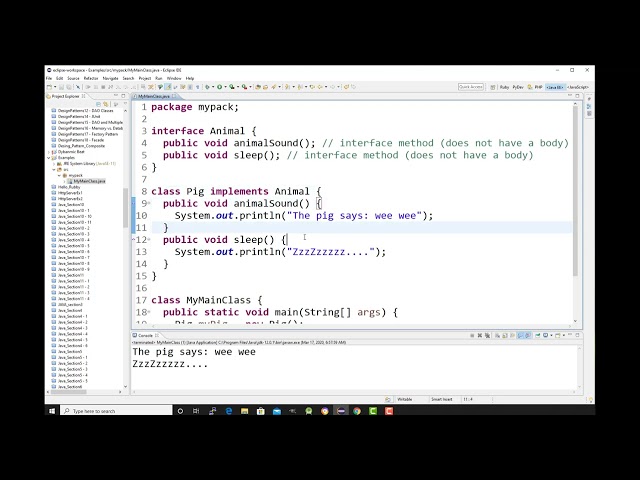This screenshot has width=640, height=480.
Task: Click the Remove All Terminated Launches icon
Action: coord(487,336)
